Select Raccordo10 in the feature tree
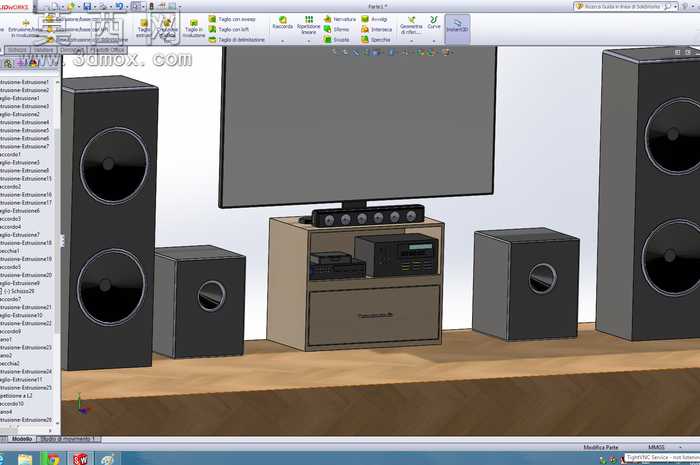 (12, 403)
